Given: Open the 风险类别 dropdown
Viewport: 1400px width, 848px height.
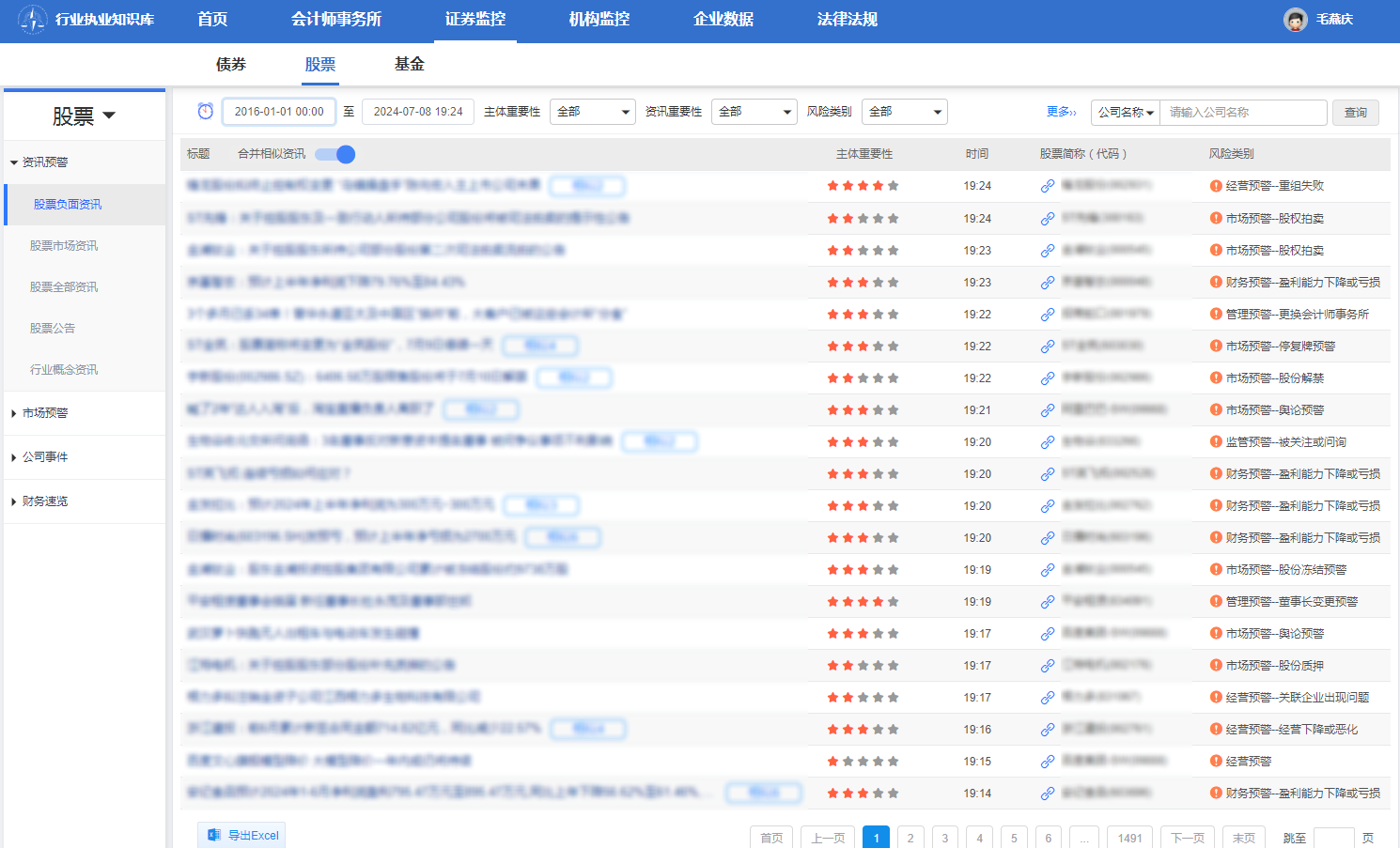Looking at the screenshot, I should point(904,112).
